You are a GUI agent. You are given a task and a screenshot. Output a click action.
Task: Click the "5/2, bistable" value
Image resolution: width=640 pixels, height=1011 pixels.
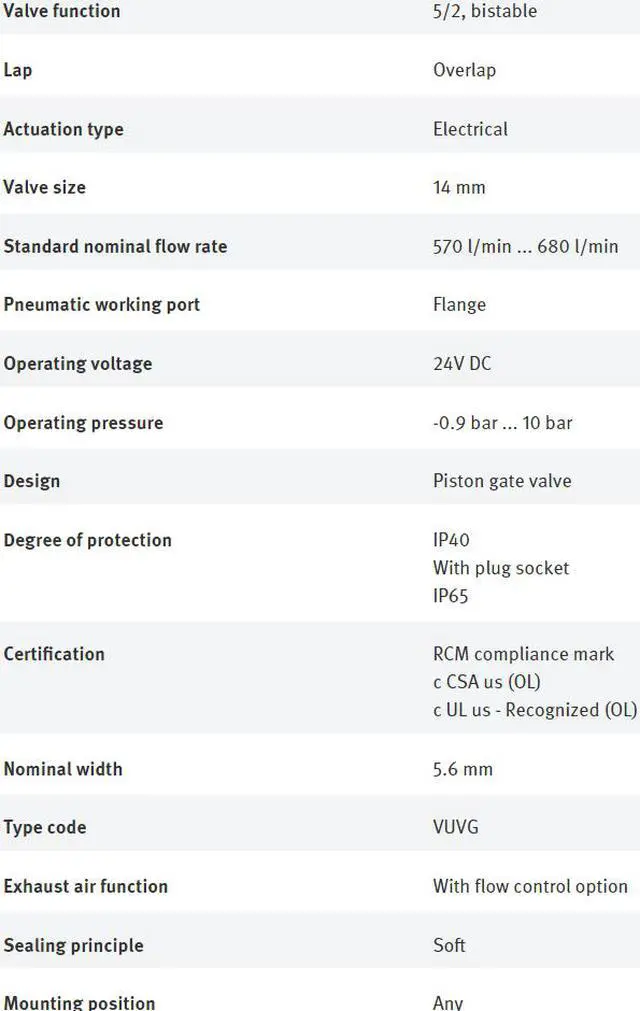pyautogui.click(x=484, y=11)
